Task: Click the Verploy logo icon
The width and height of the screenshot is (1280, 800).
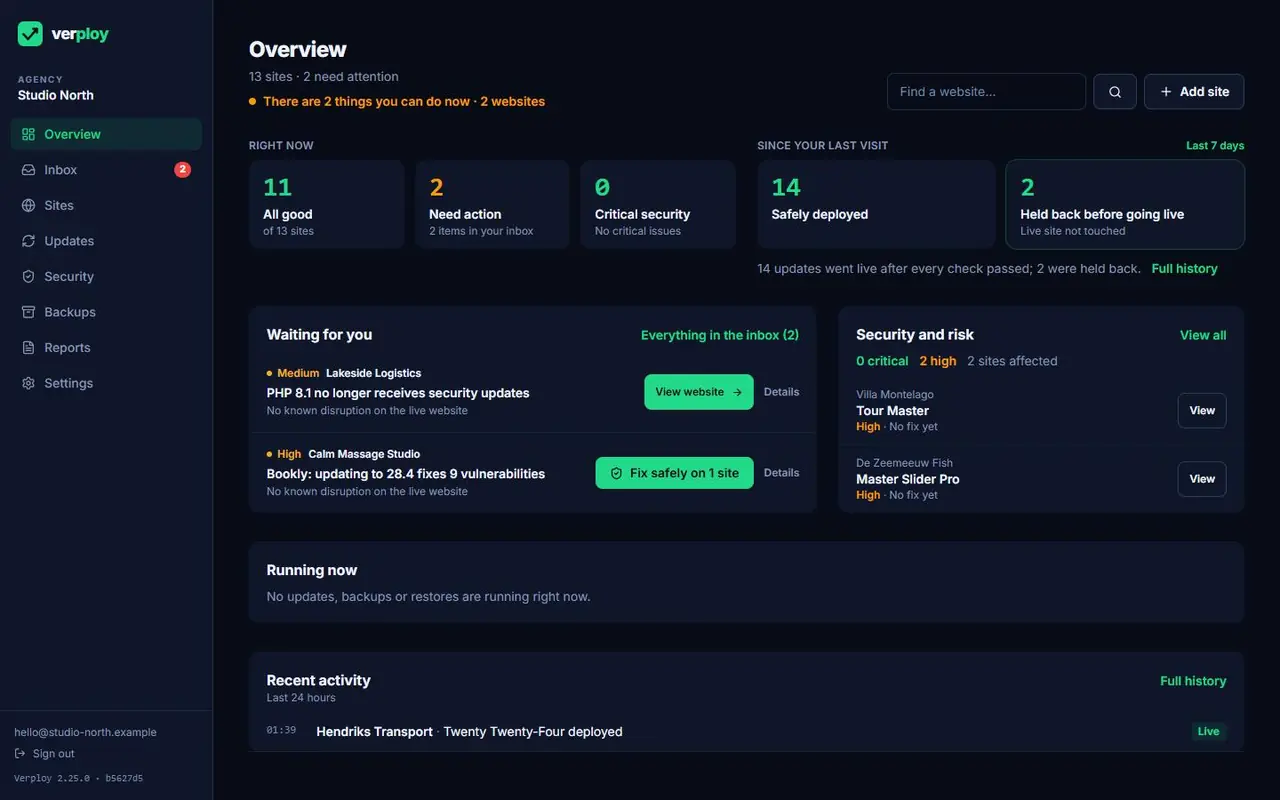Action: [30, 34]
